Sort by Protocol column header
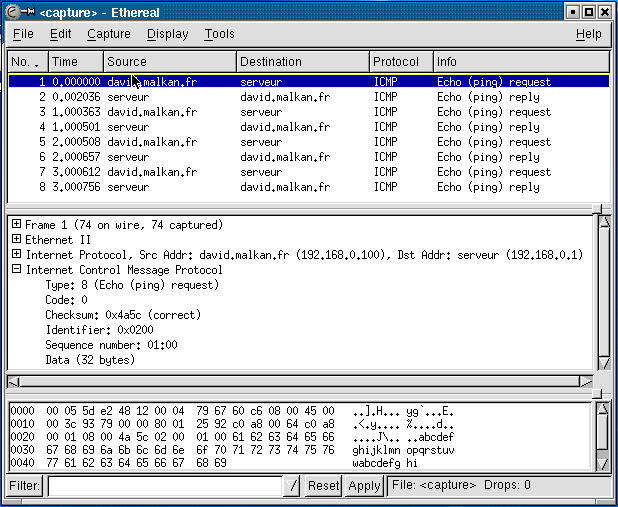618x507 pixels. tap(401, 62)
